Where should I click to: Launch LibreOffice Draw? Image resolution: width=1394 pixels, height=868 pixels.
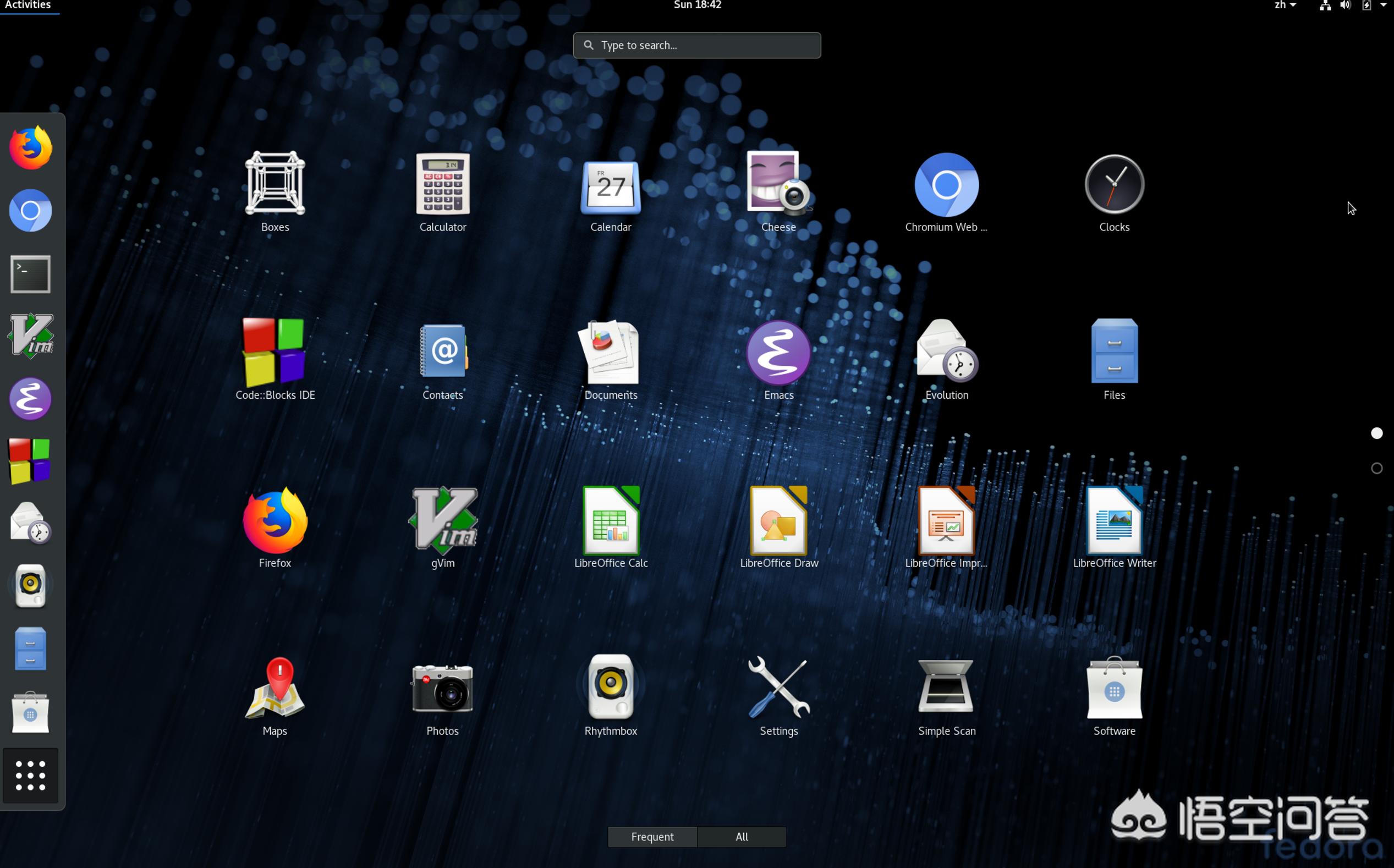click(778, 527)
